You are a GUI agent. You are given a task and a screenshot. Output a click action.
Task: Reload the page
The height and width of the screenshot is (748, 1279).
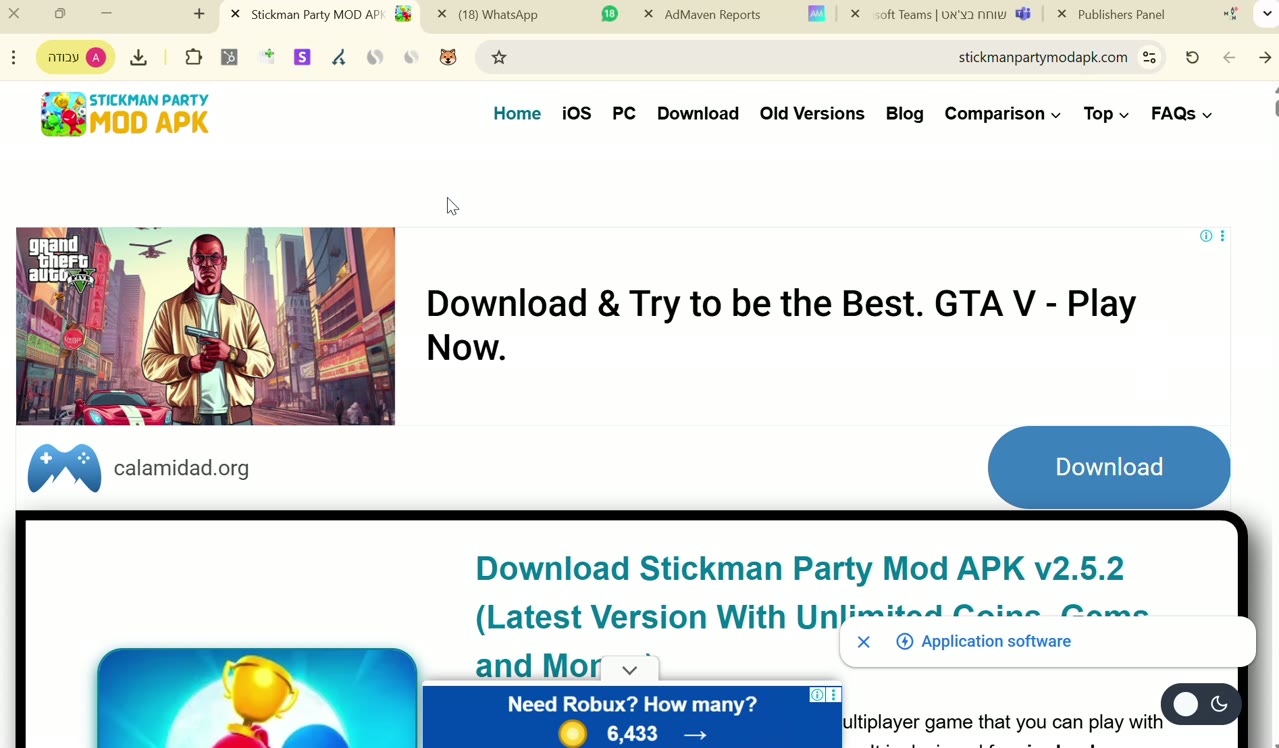tap(1192, 58)
